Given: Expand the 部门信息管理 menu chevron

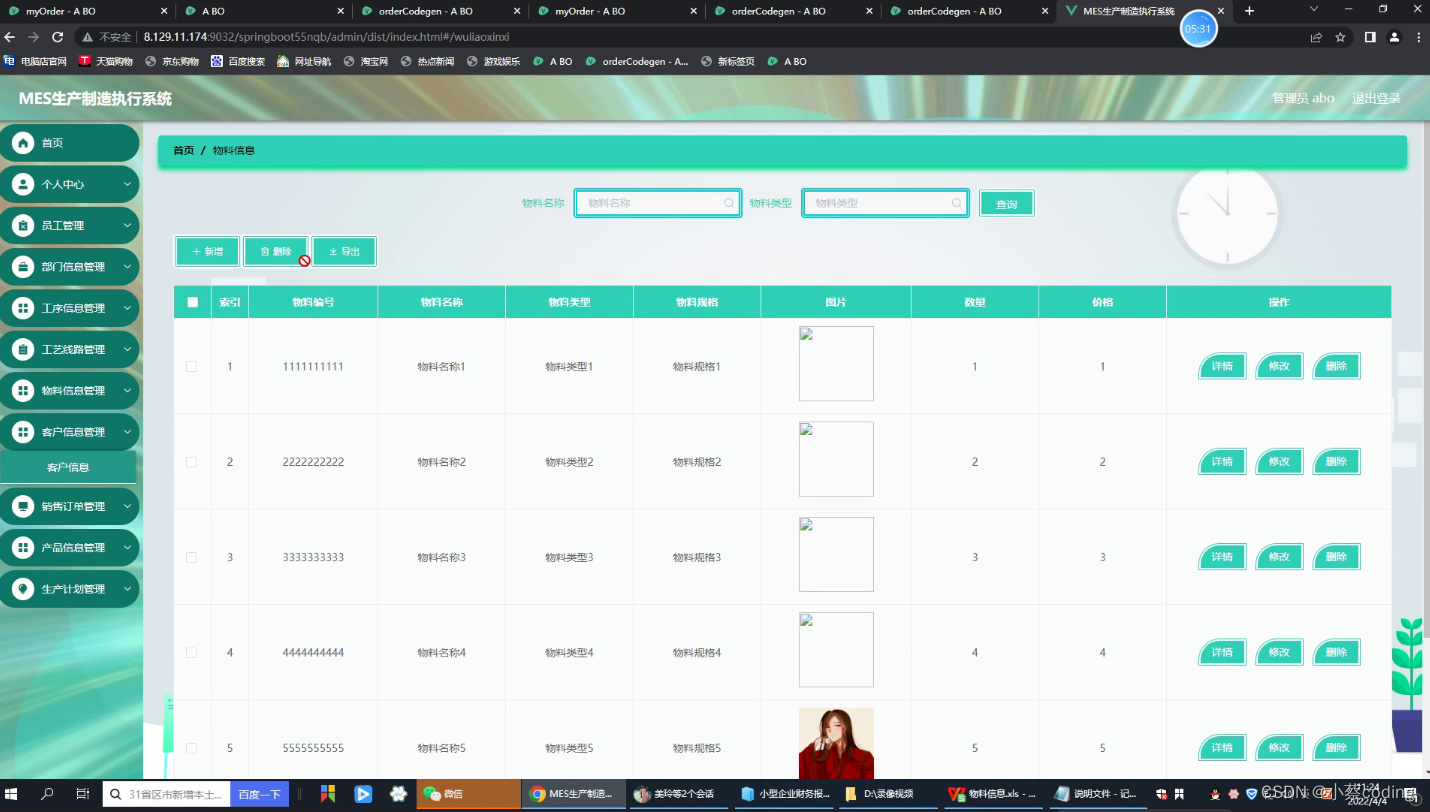Looking at the screenshot, I should click(128, 266).
